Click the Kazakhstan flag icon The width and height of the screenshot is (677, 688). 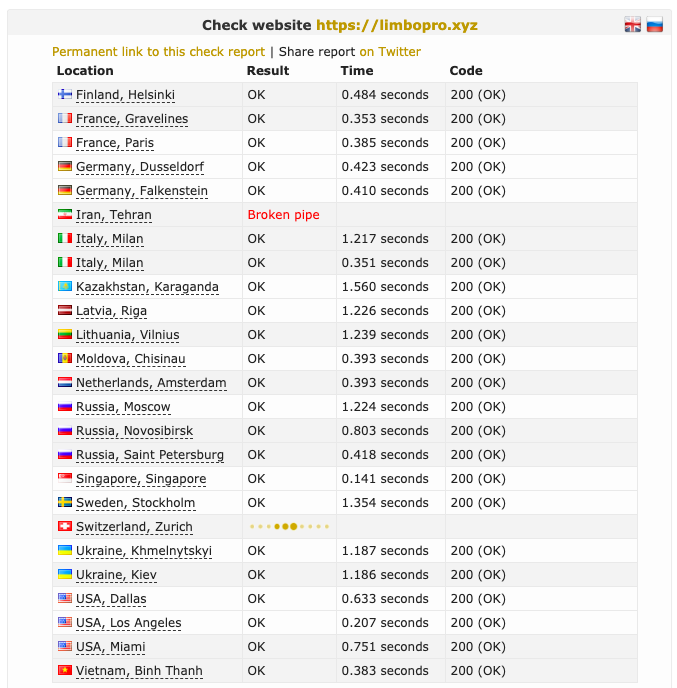[65, 286]
